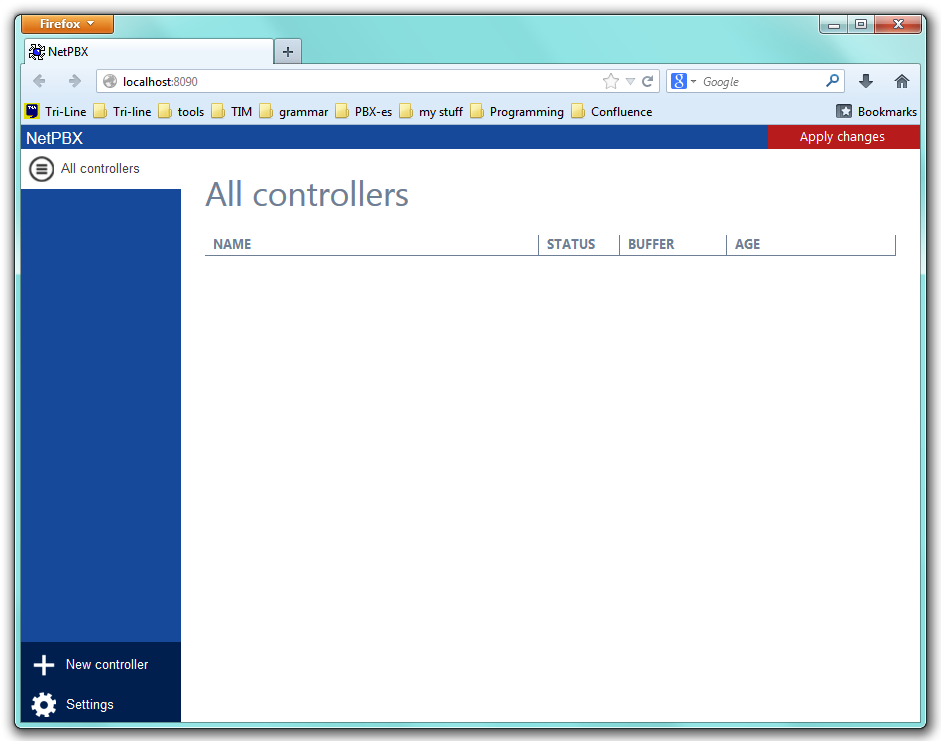941x741 pixels.
Task: Open a new tab with the plus button
Action: [287, 52]
